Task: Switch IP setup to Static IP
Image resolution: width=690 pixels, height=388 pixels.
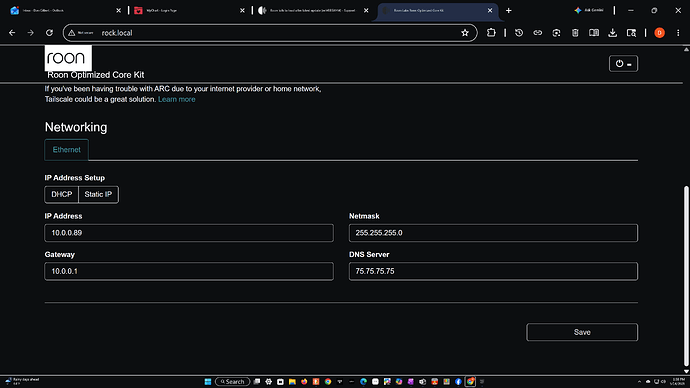Action: (98, 194)
